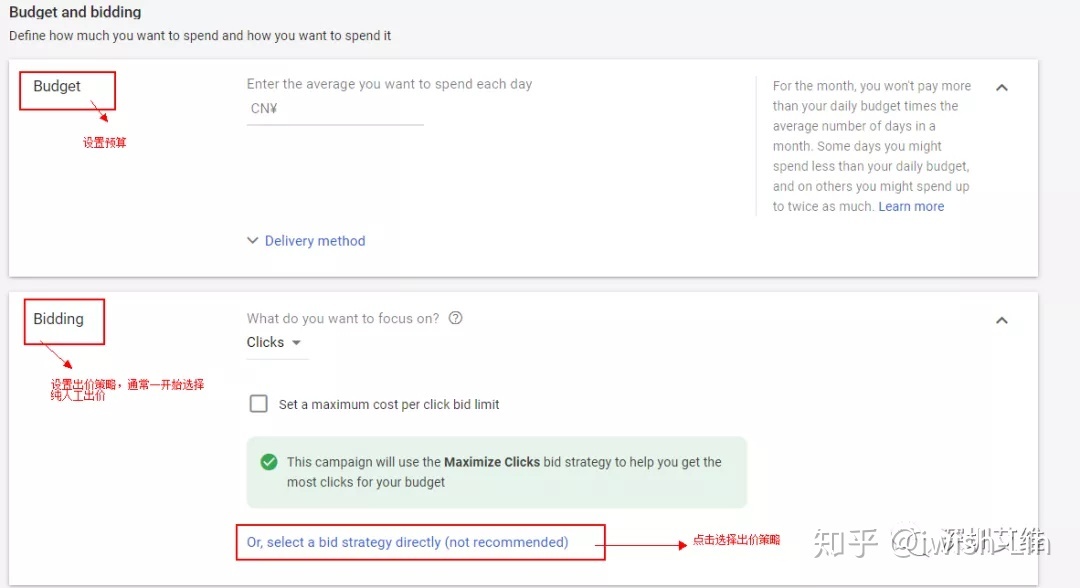Click the Budget and bidding heading
Image resolution: width=1080 pixels, height=588 pixels.
click(x=75, y=12)
